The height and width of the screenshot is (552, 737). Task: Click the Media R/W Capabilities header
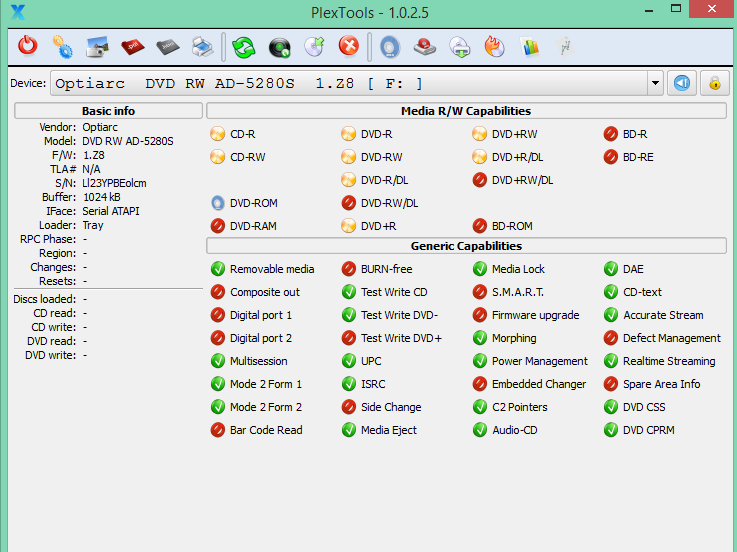click(466, 111)
